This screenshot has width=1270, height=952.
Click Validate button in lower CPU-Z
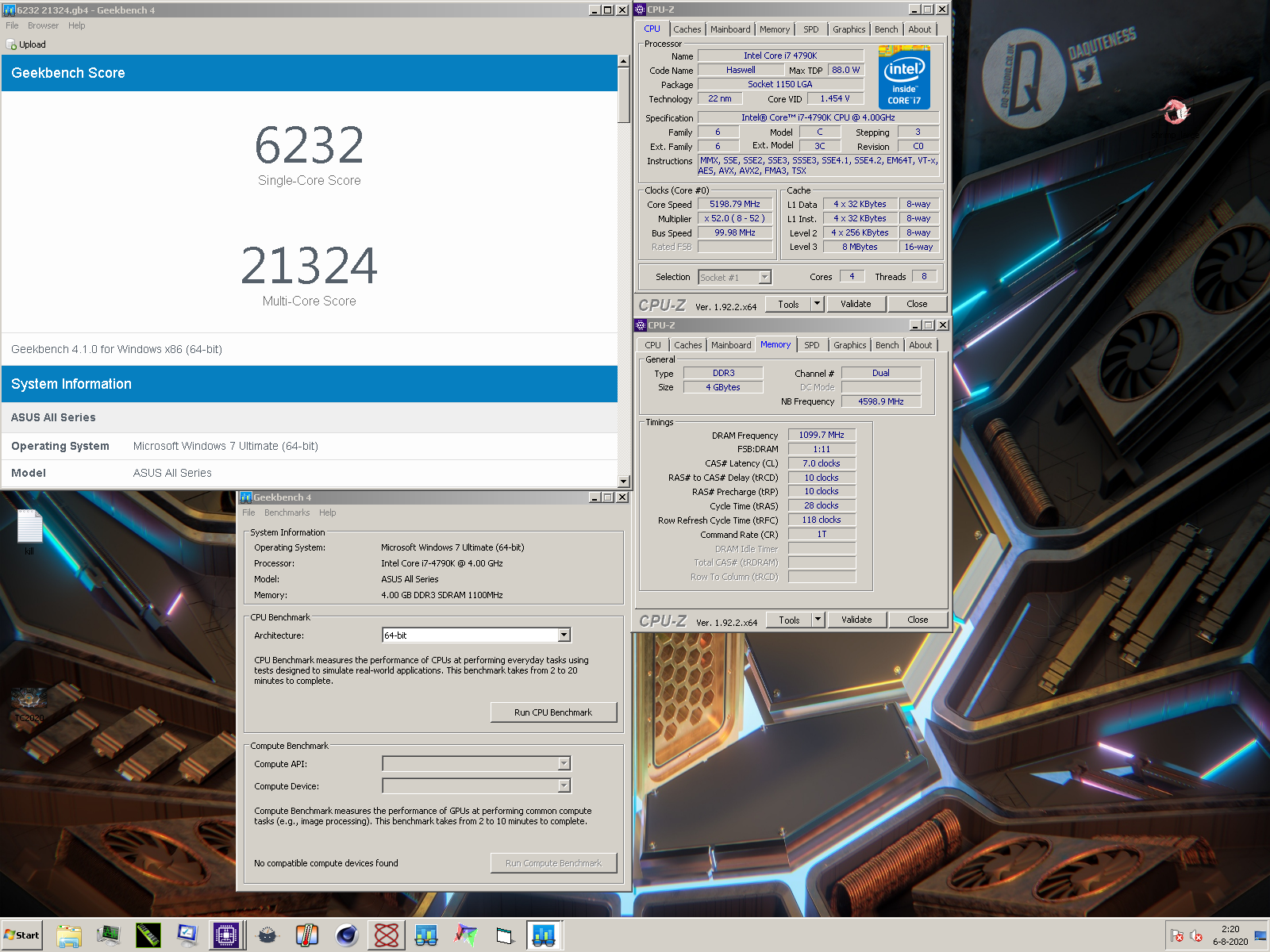(856, 620)
